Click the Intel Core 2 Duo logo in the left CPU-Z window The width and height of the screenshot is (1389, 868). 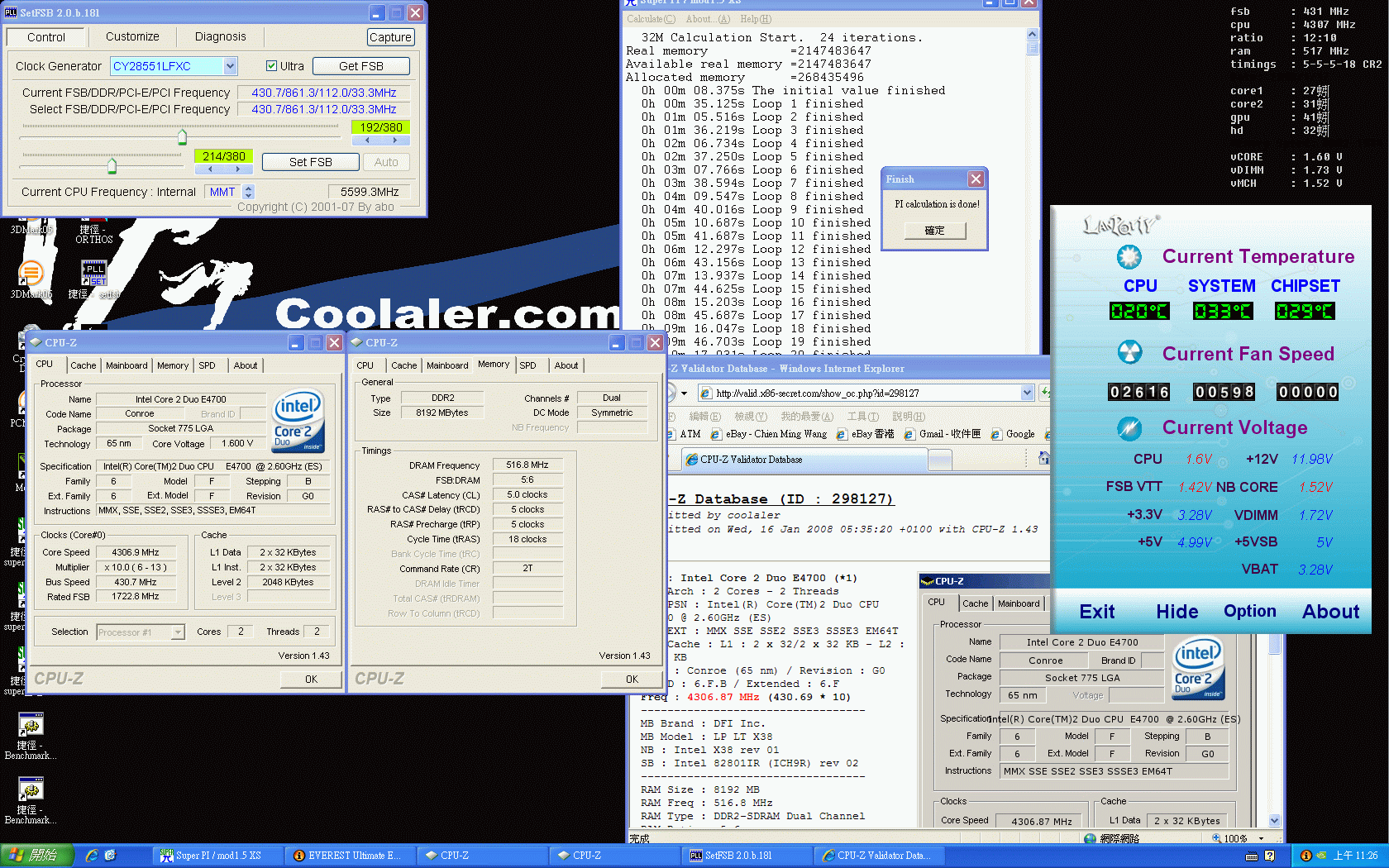pyautogui.click(x=298, y=421)
